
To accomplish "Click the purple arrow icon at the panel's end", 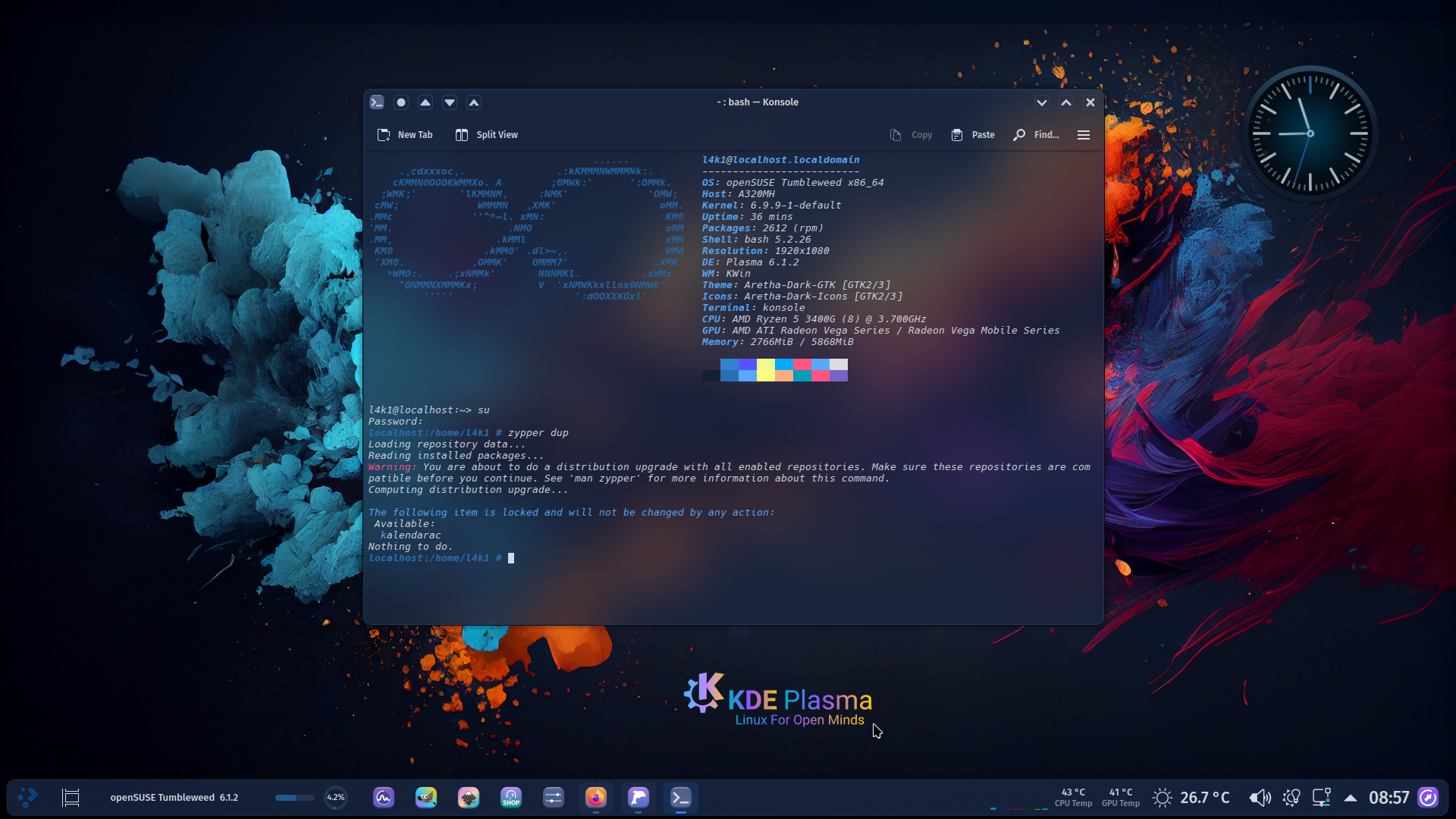I will (x=1428, y=798).
